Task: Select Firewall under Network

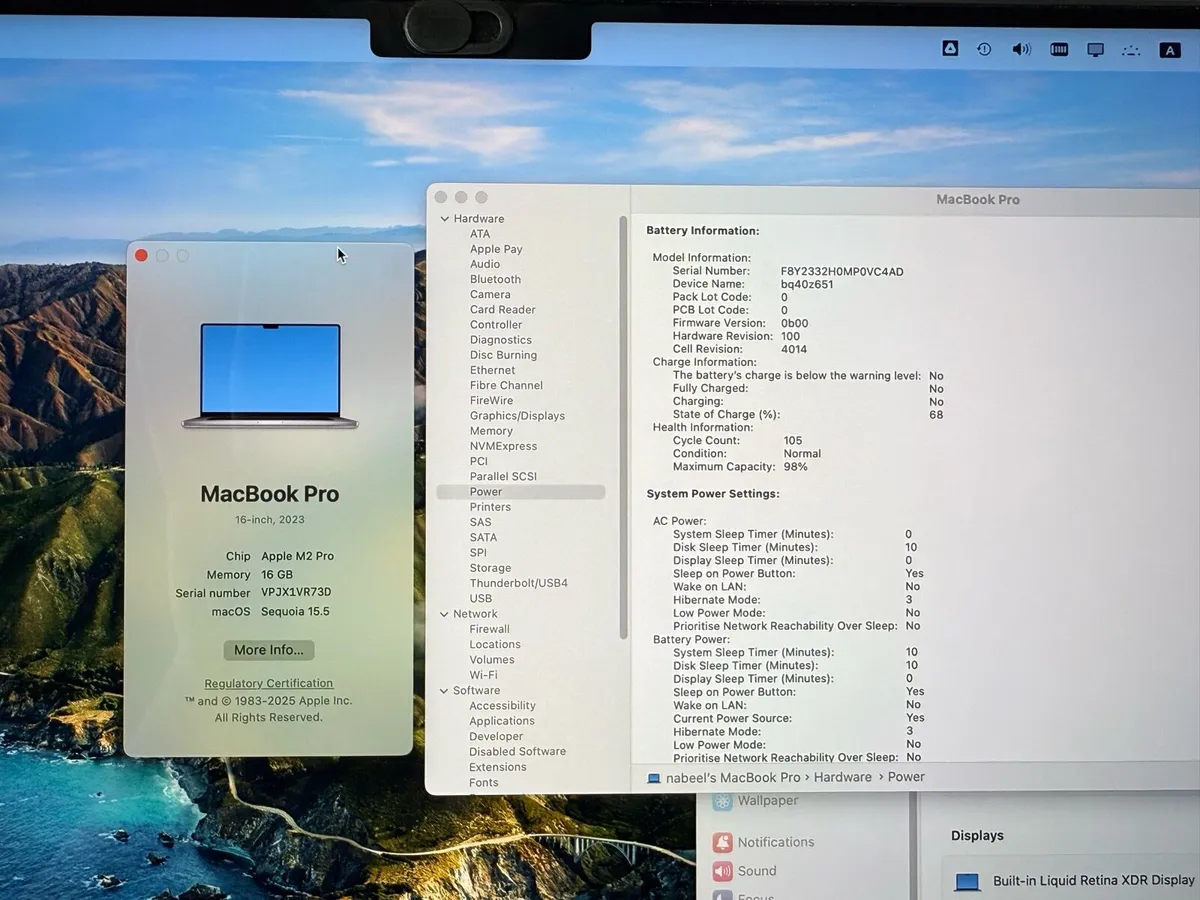Action: pos(490,629)
